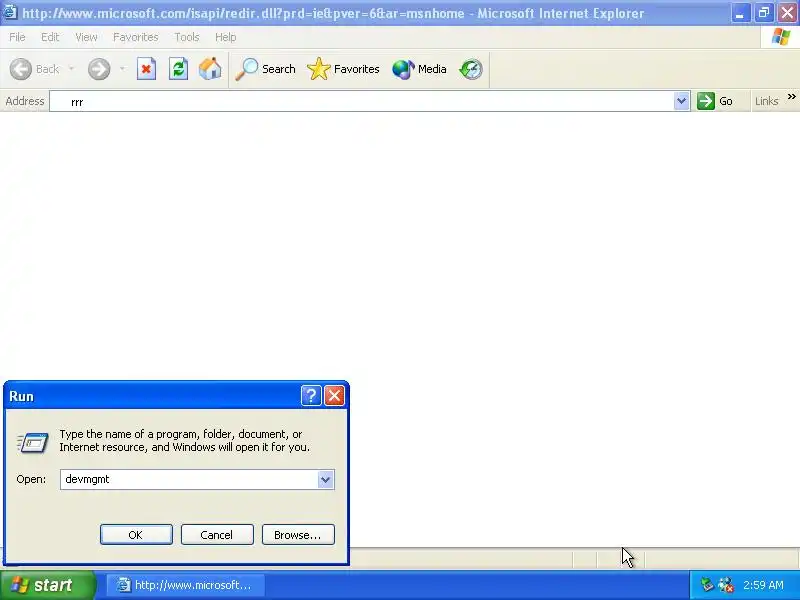Image resolution: width=800 pixels, height=600 pixels.
Task: Open the Forward history dropdown arrow
Action: [x=122, y=69]
